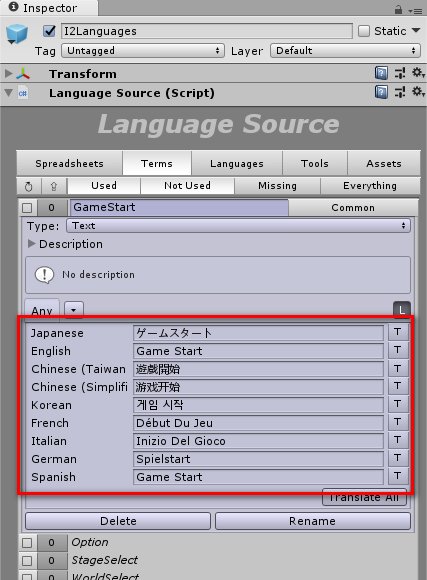Click the T button for Chinese (Simplified)
Viewport: 427px width, 580px height.
(x=398, y=386)
